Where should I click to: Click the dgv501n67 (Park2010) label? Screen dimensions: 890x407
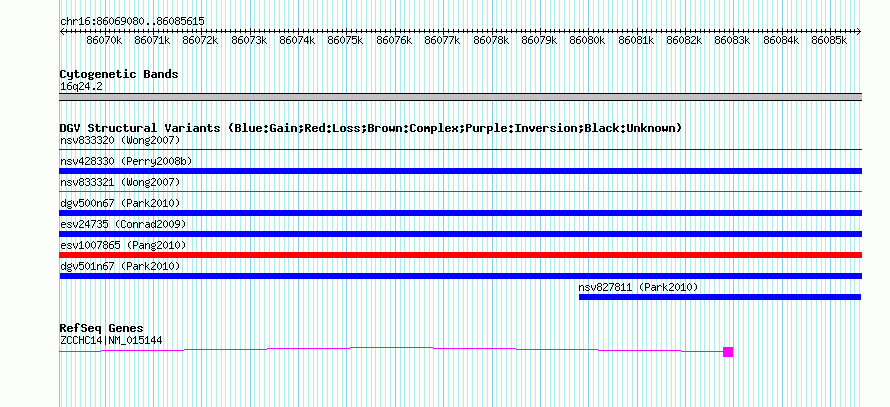[120, 266]
